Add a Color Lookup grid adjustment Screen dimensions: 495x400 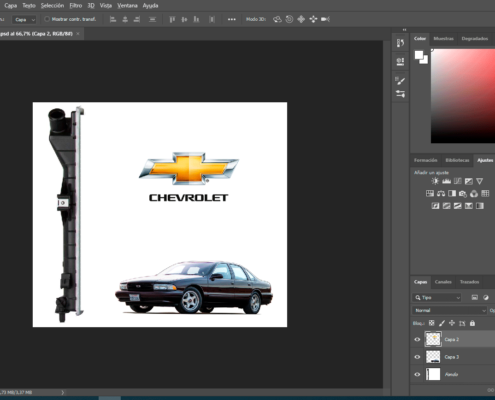[485, 193]
